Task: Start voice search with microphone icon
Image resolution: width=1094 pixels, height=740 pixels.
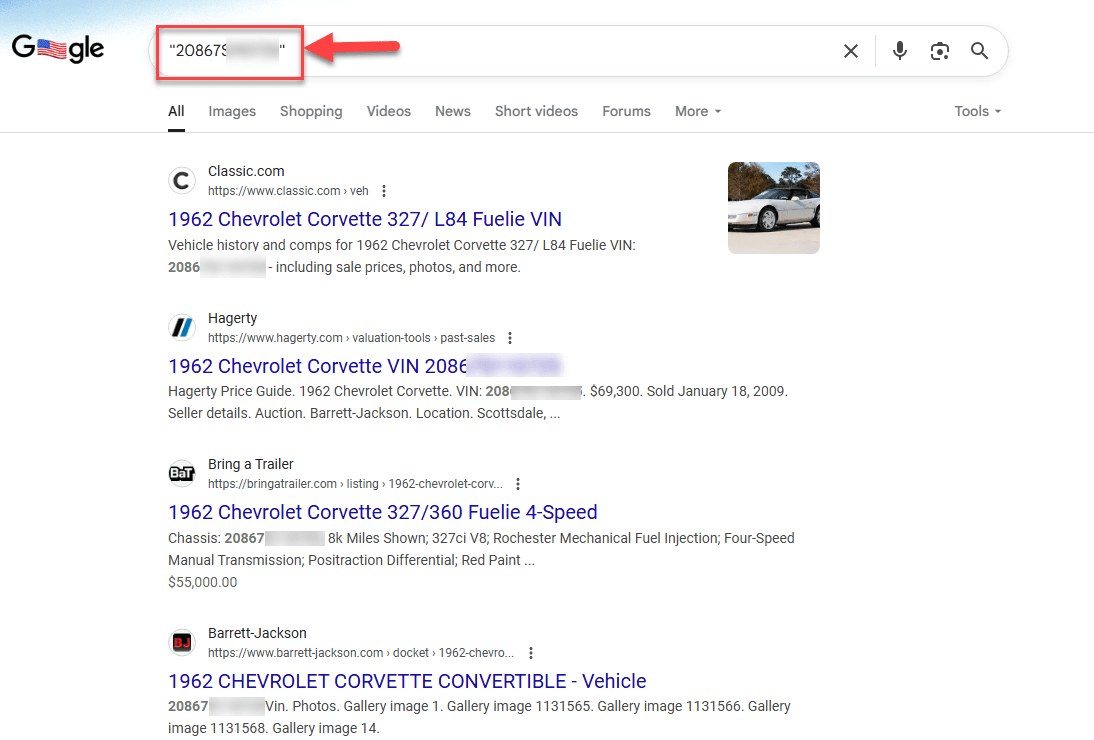Action: point(899,51)
